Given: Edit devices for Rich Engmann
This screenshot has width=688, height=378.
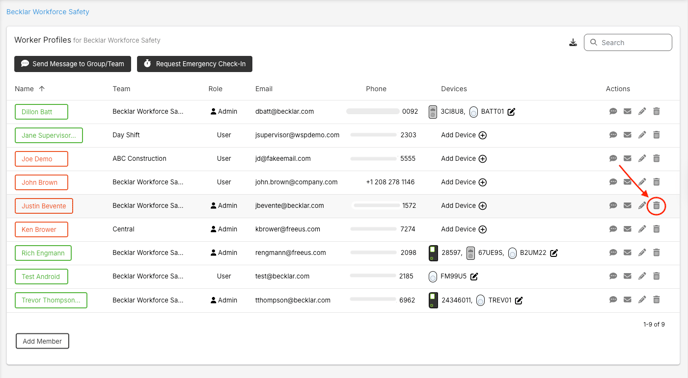Looking at the screenshot, I should (554, 253).
